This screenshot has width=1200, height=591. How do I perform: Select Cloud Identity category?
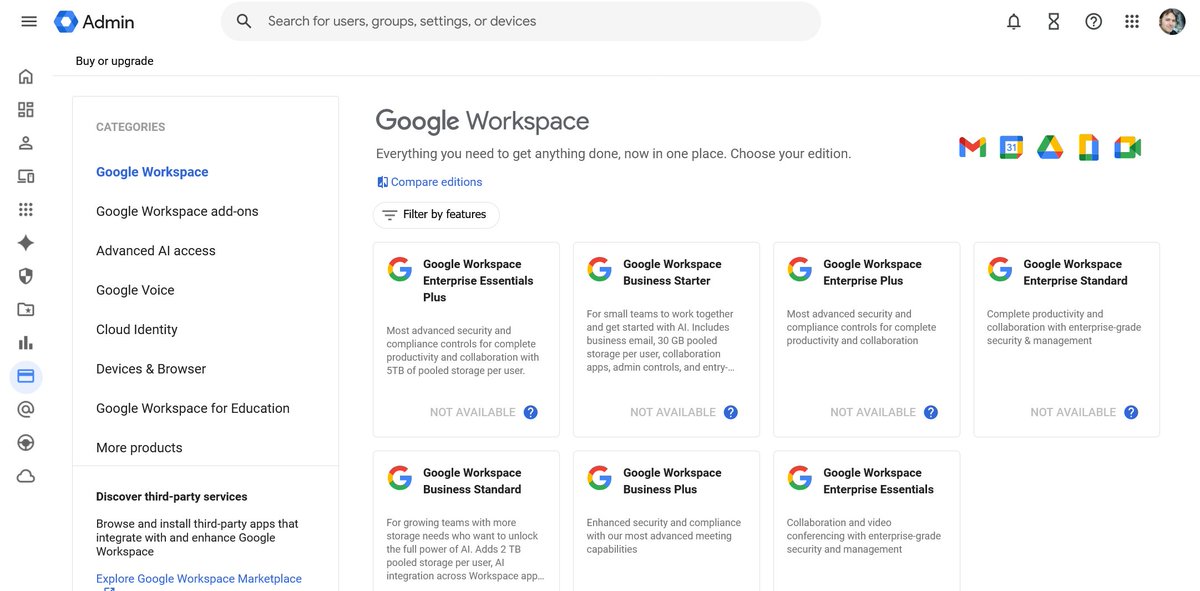tap(137, 329)
